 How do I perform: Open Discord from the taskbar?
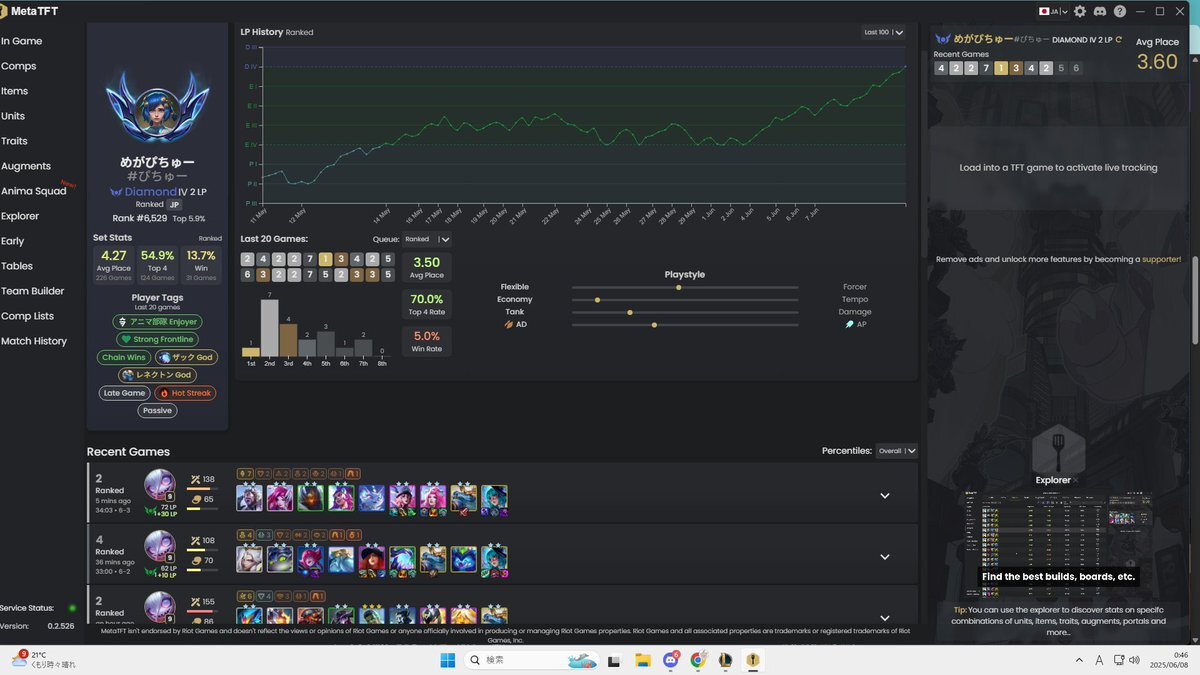[x=671, y=660]
